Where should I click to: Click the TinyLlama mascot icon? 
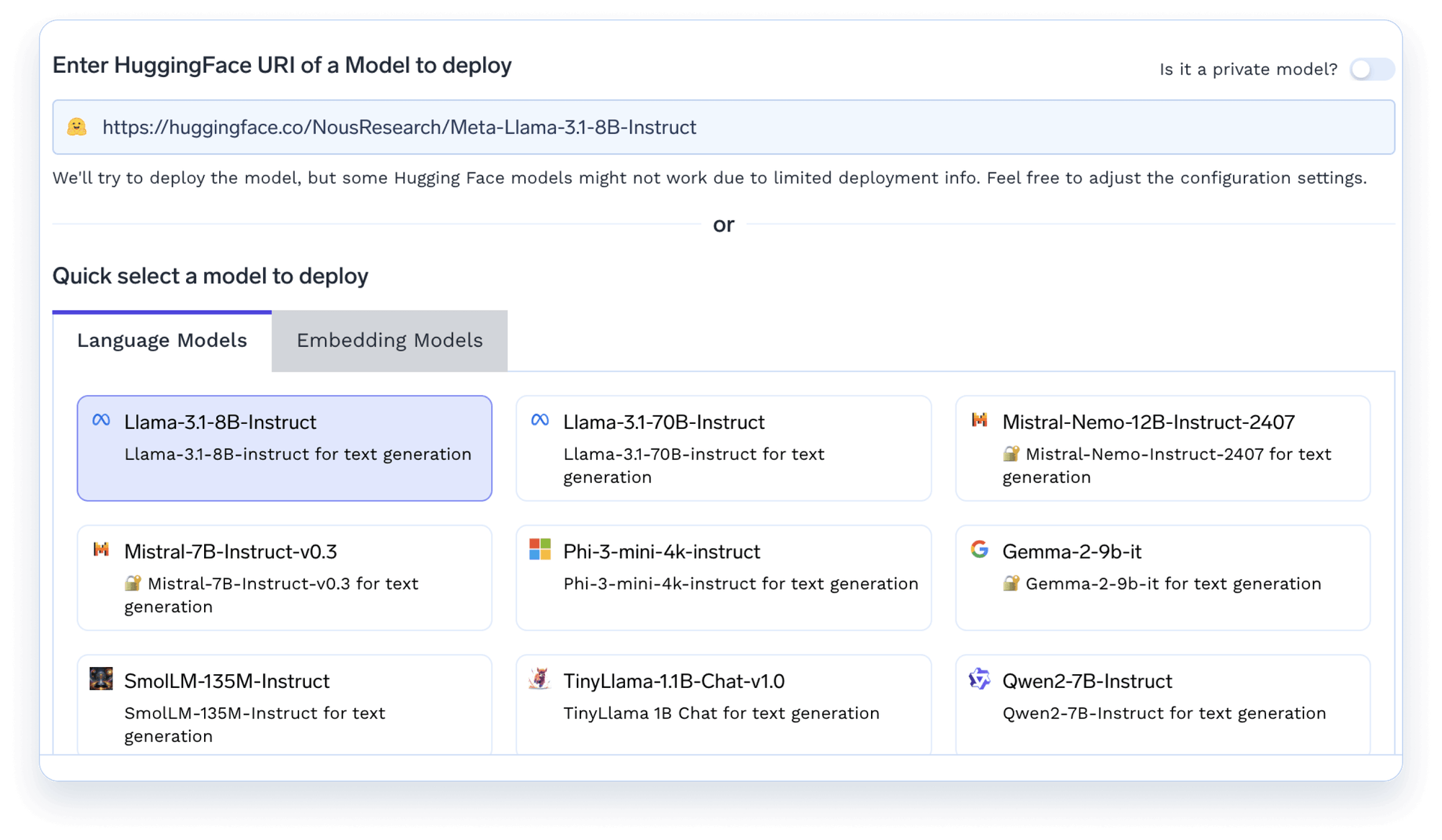click(x=539, y=678)
